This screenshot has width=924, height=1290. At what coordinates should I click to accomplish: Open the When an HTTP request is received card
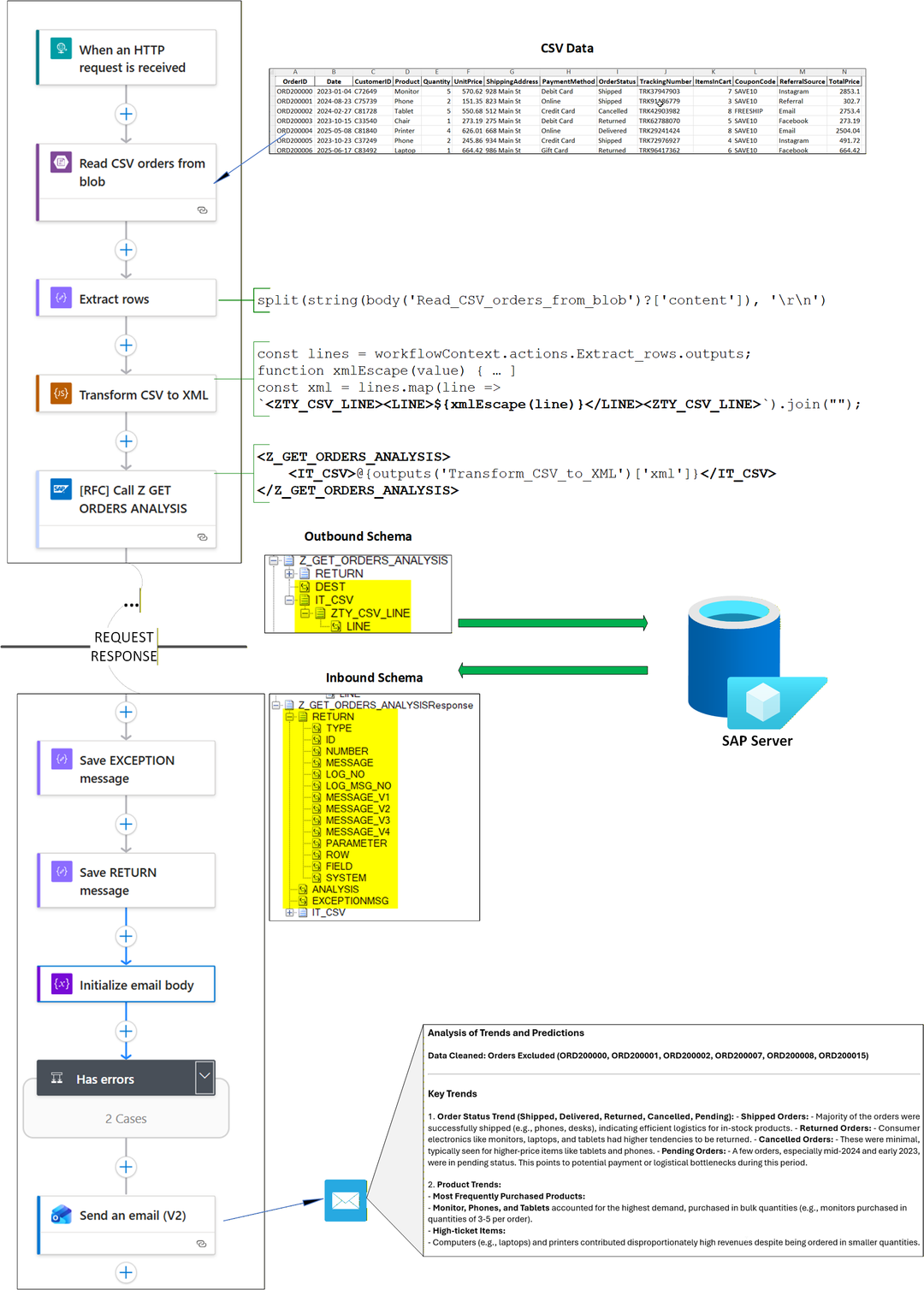pyautogui.click(x=126, y=58)
